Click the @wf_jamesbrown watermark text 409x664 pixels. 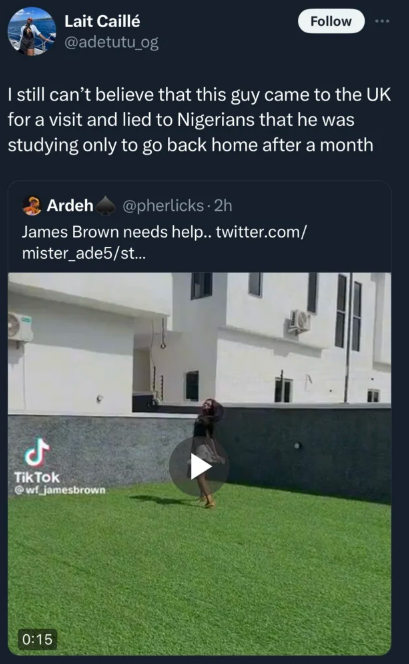(60, 490)
